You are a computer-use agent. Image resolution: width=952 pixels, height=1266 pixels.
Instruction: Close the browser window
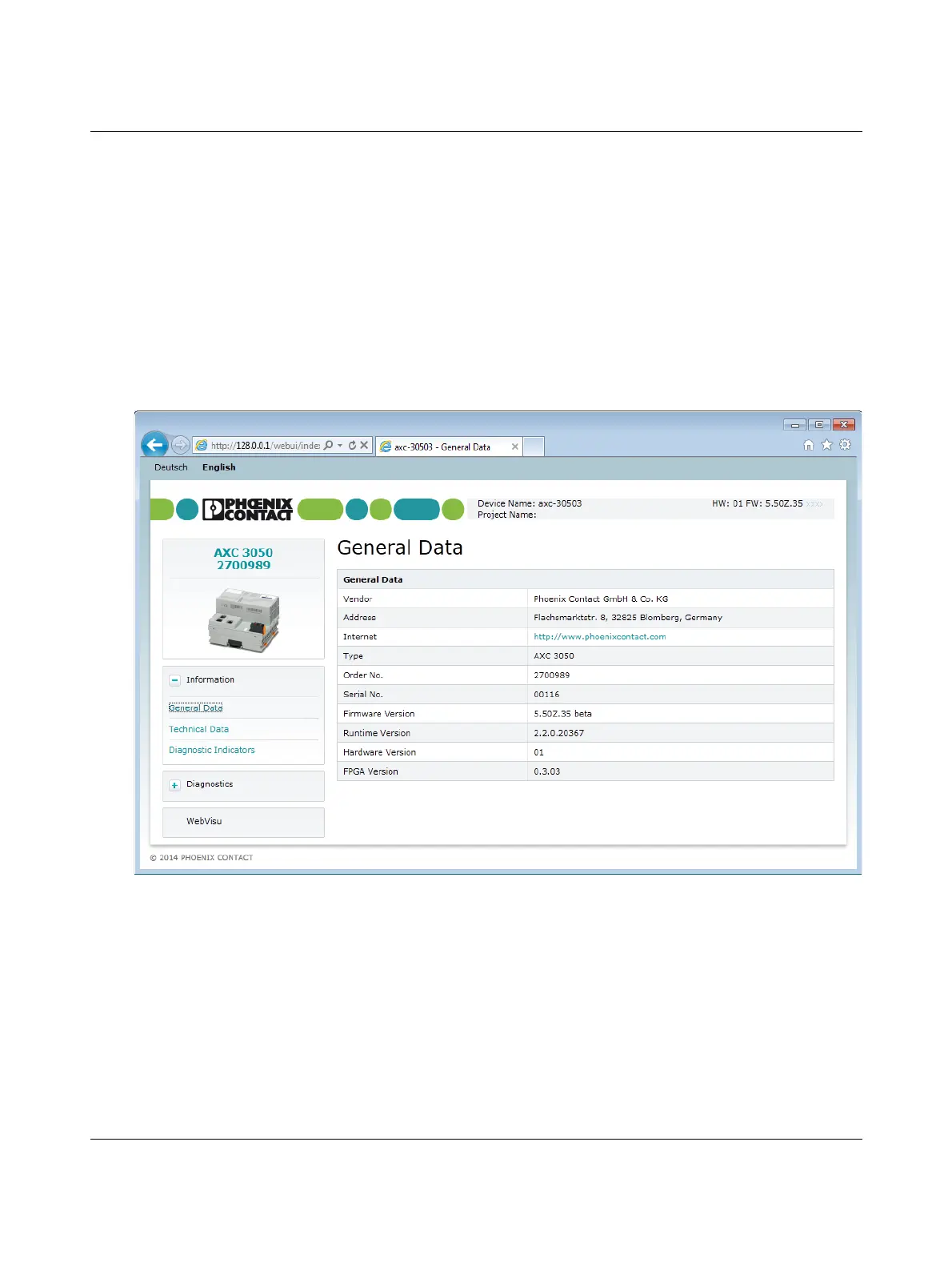pos(844,424)
